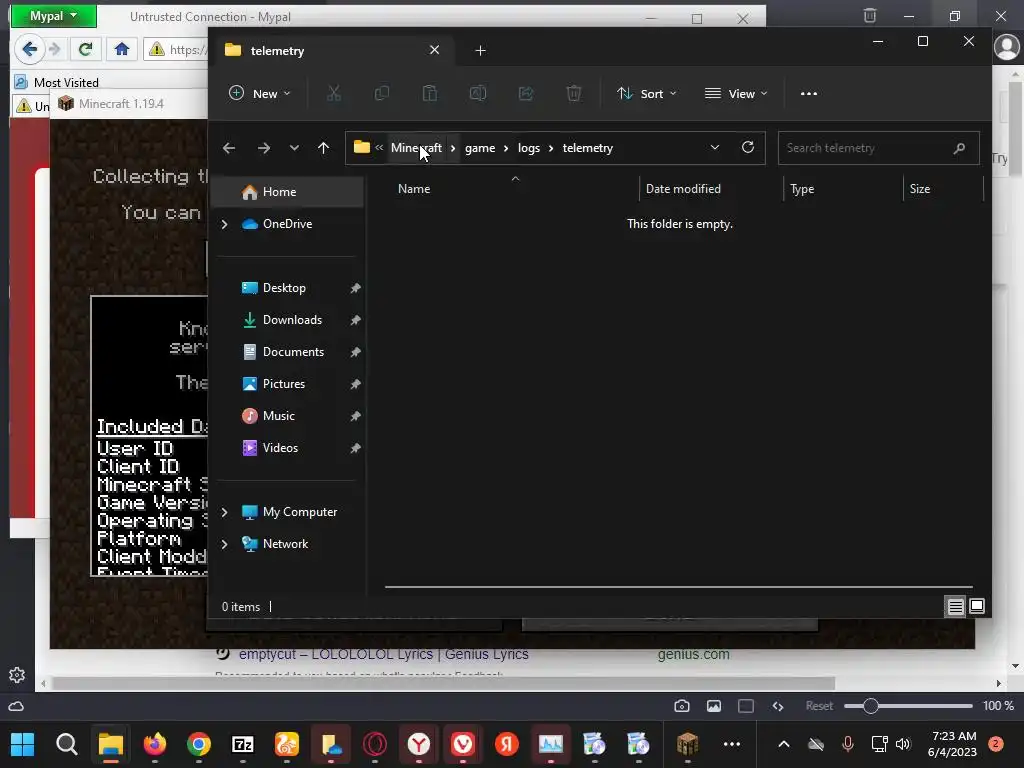
Task: Go back with Explorer back arrow
Action: coord(229,148)
